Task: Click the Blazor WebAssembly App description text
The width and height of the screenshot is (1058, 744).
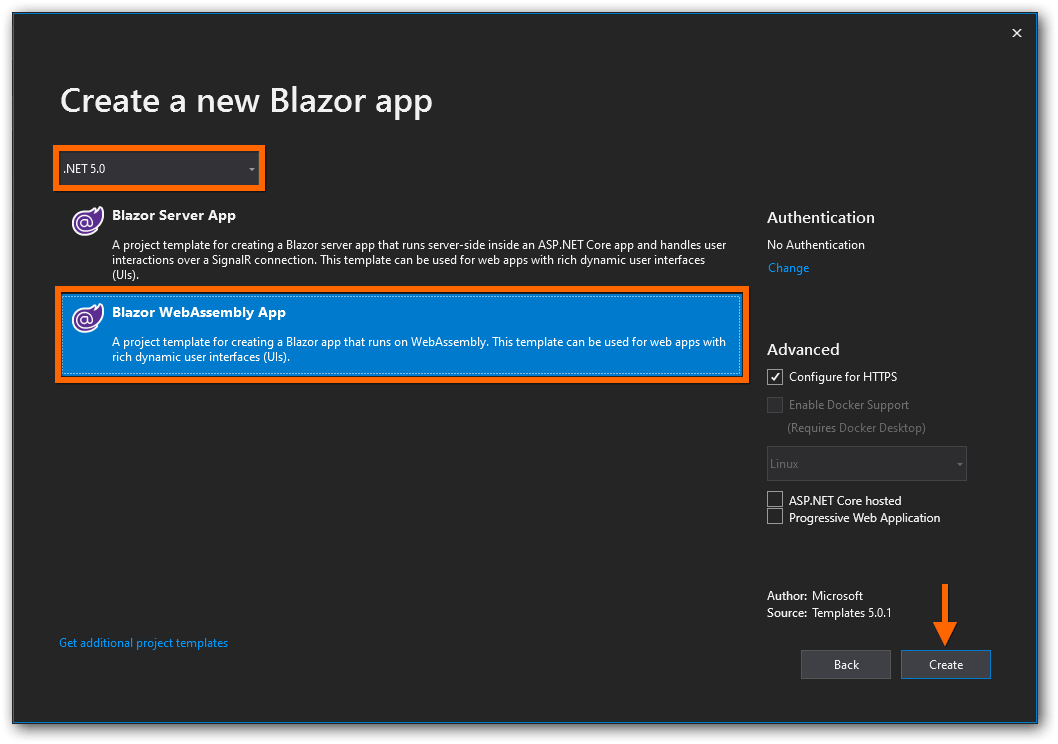Action: (418, 349)
